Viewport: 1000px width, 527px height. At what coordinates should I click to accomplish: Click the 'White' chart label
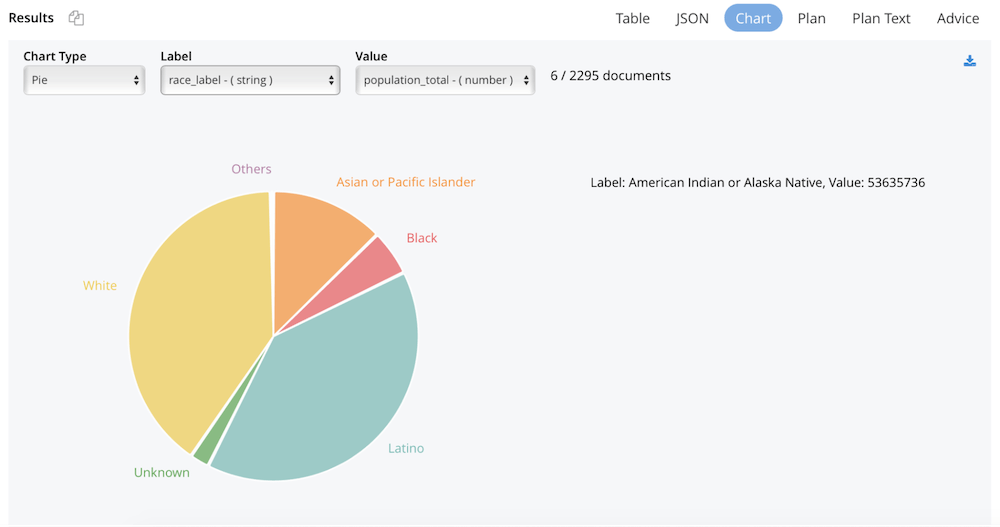99,286
